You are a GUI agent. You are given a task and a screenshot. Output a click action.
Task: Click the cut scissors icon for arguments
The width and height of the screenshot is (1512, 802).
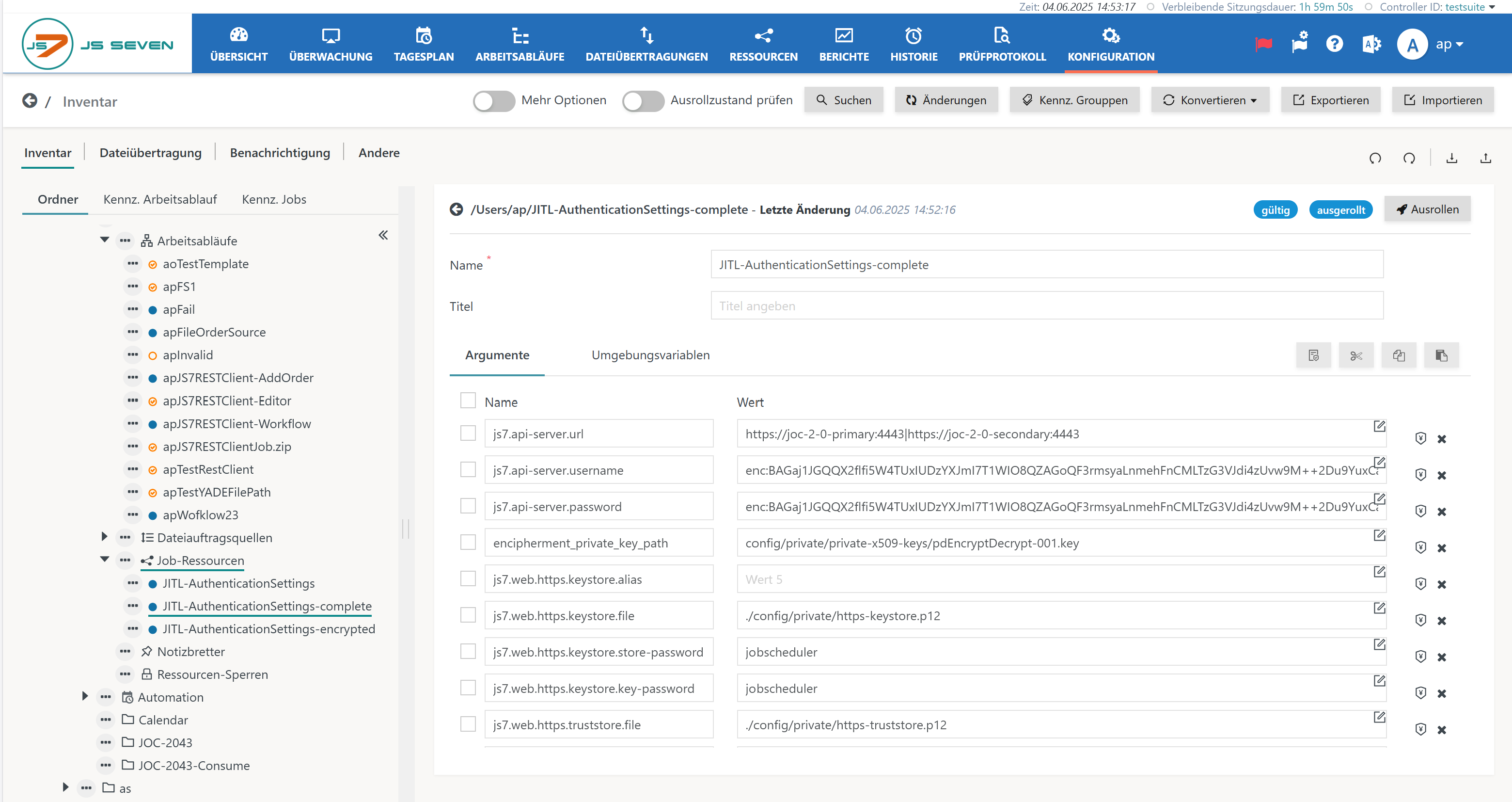(1356, 355)
